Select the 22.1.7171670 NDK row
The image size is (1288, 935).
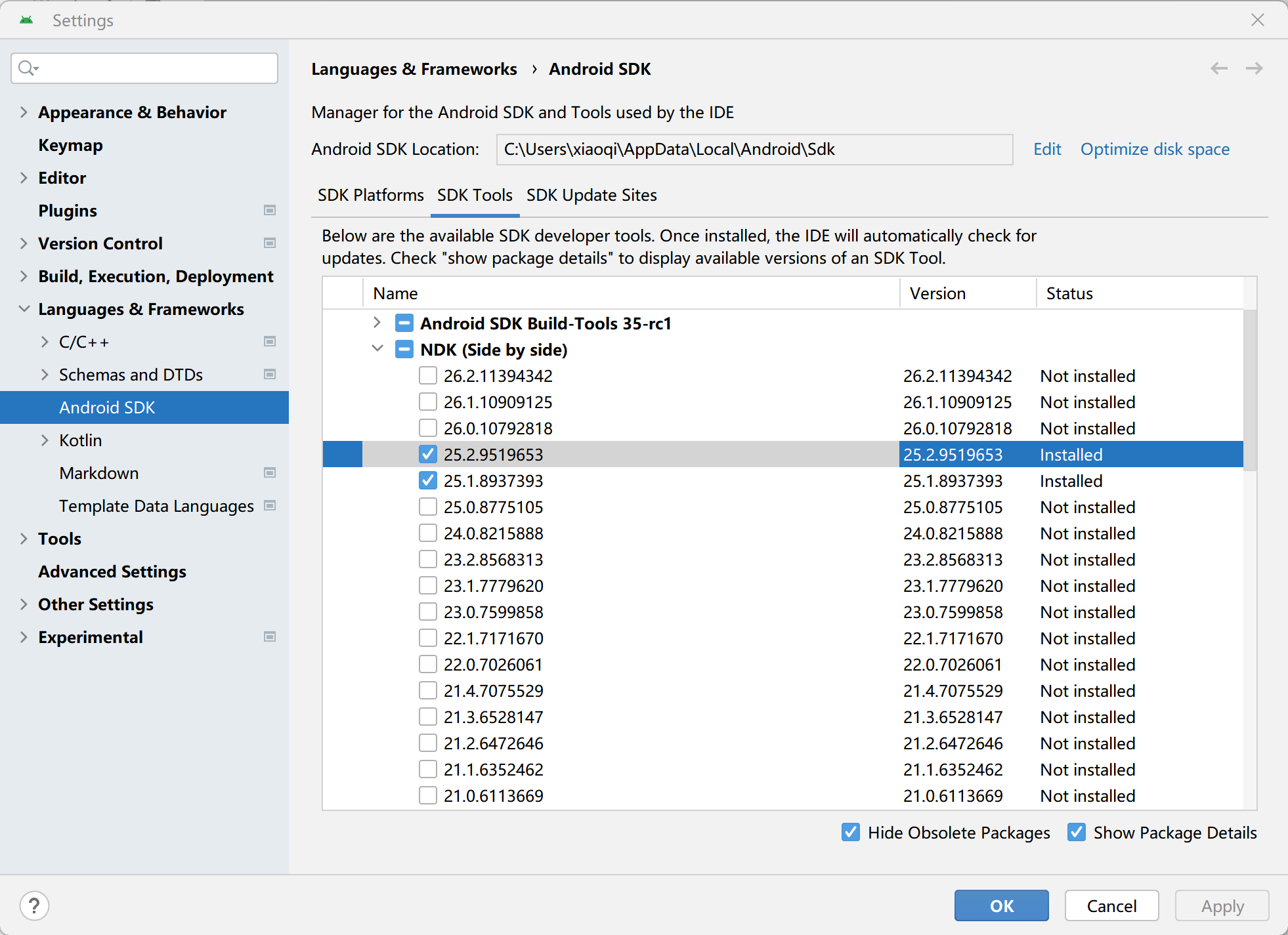783,638
